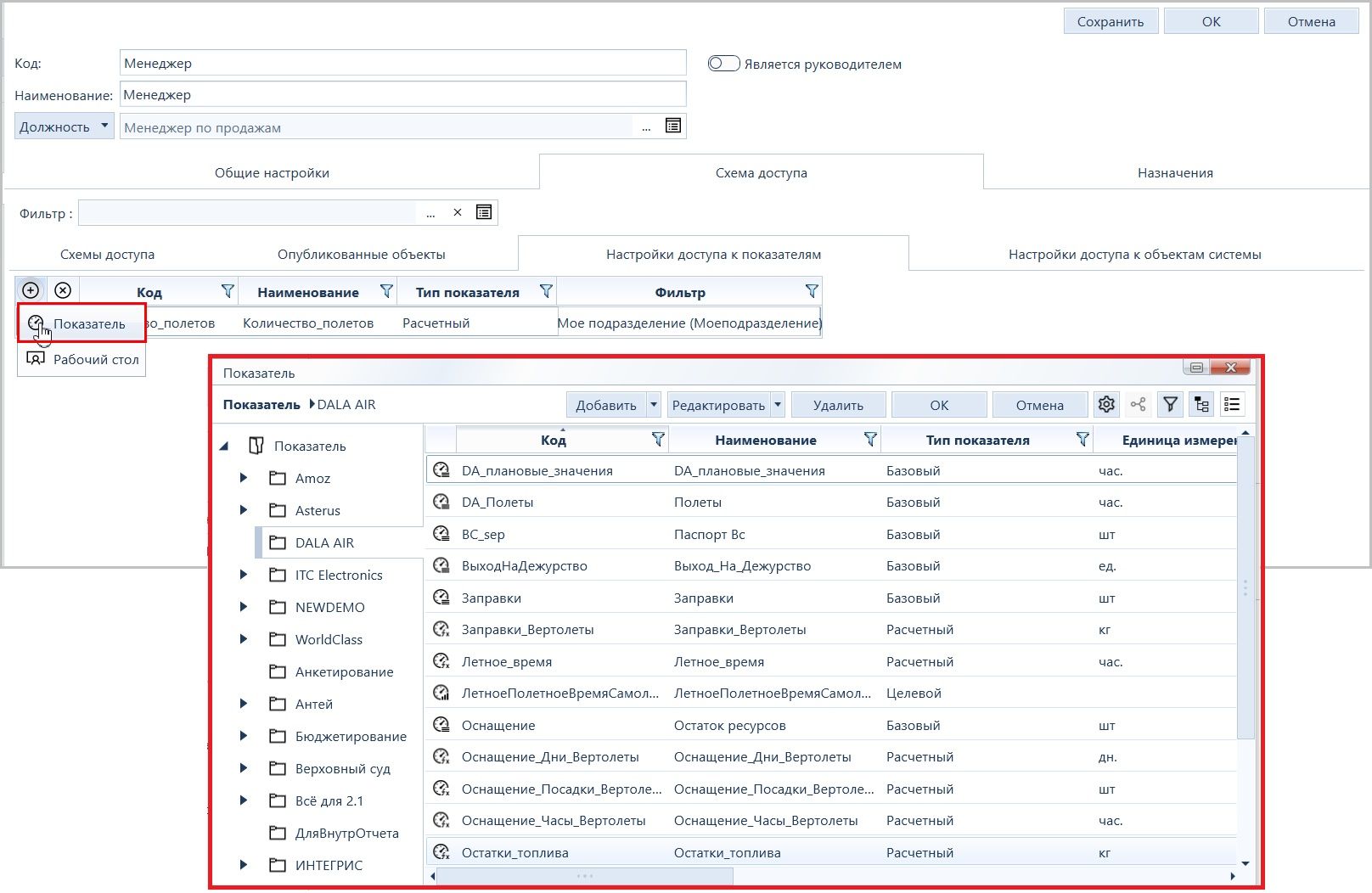Clear the Фильтр field with x icon

click(x=458, y=212)
